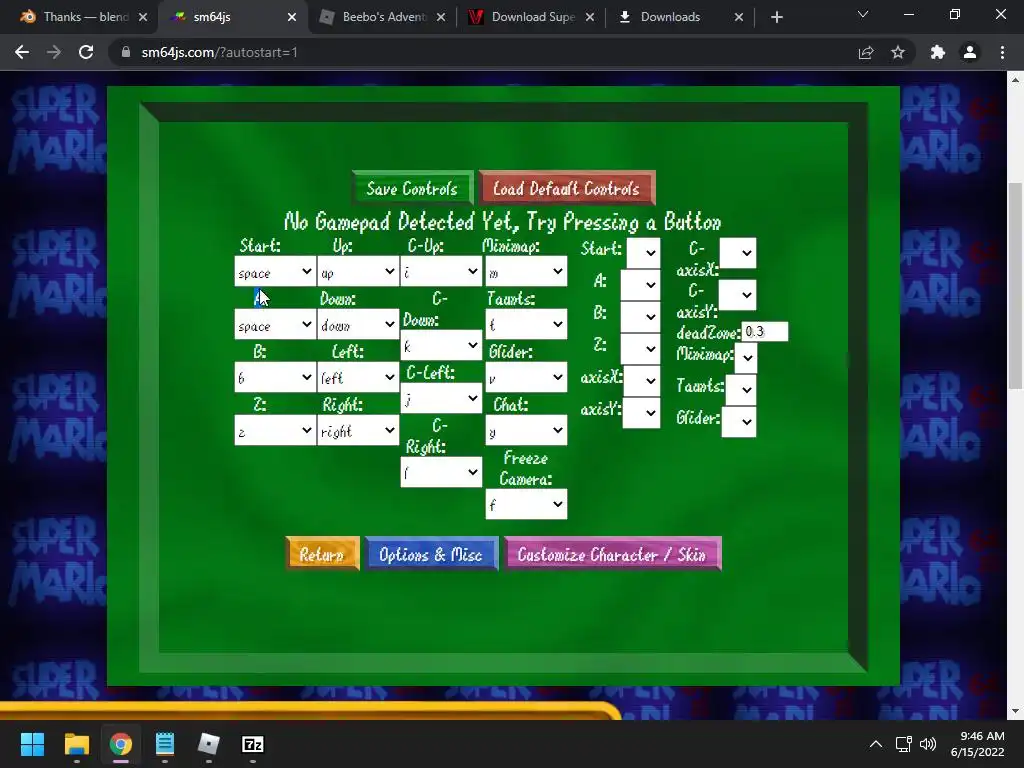
Task: Click the Return button
Action: (x=322, y=554)
